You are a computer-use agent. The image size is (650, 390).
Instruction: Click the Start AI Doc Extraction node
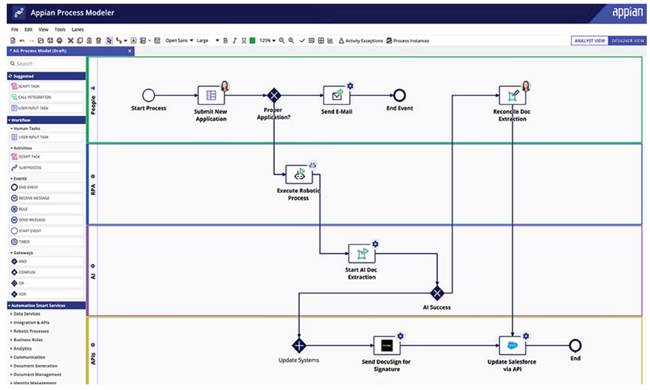point(361,254)
